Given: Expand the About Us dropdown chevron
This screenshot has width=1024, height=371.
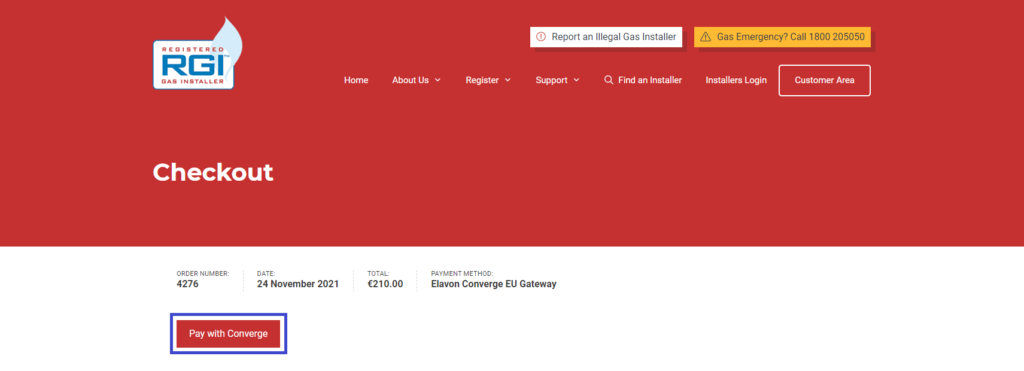Looking at the screenshot, I should (438, 80).
